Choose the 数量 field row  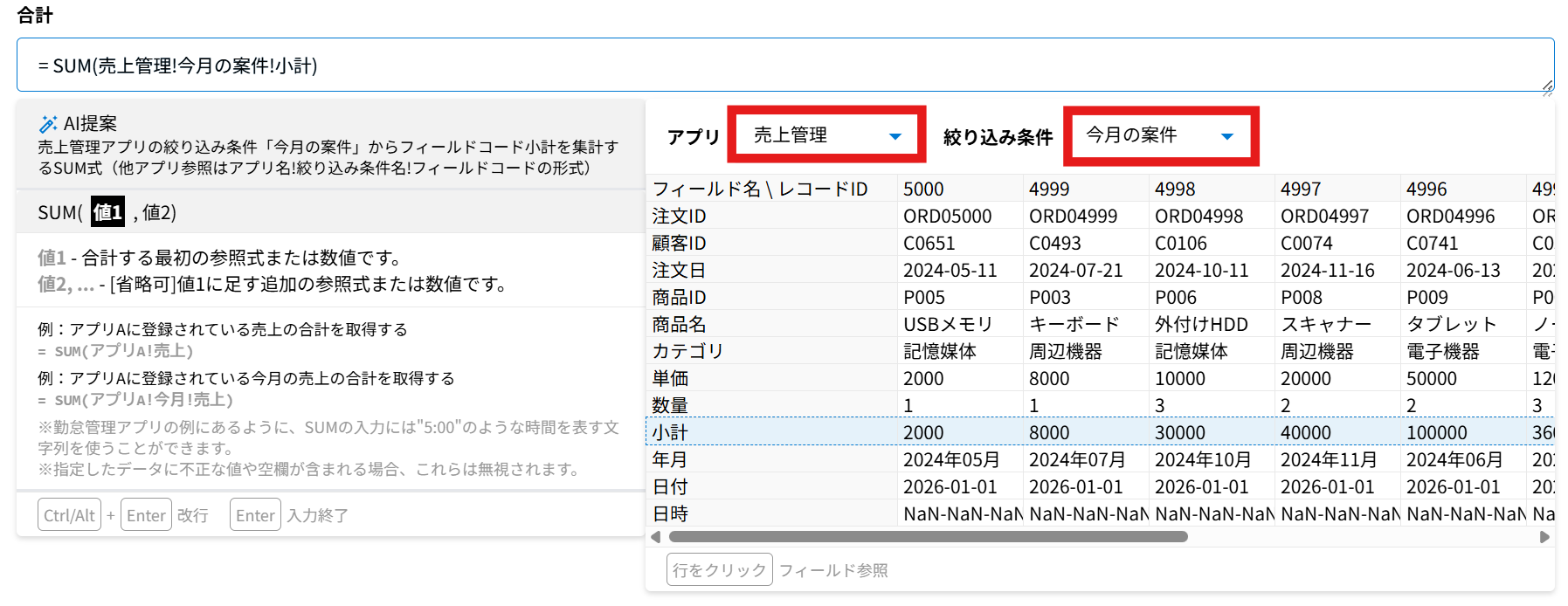tap(670, 405)
